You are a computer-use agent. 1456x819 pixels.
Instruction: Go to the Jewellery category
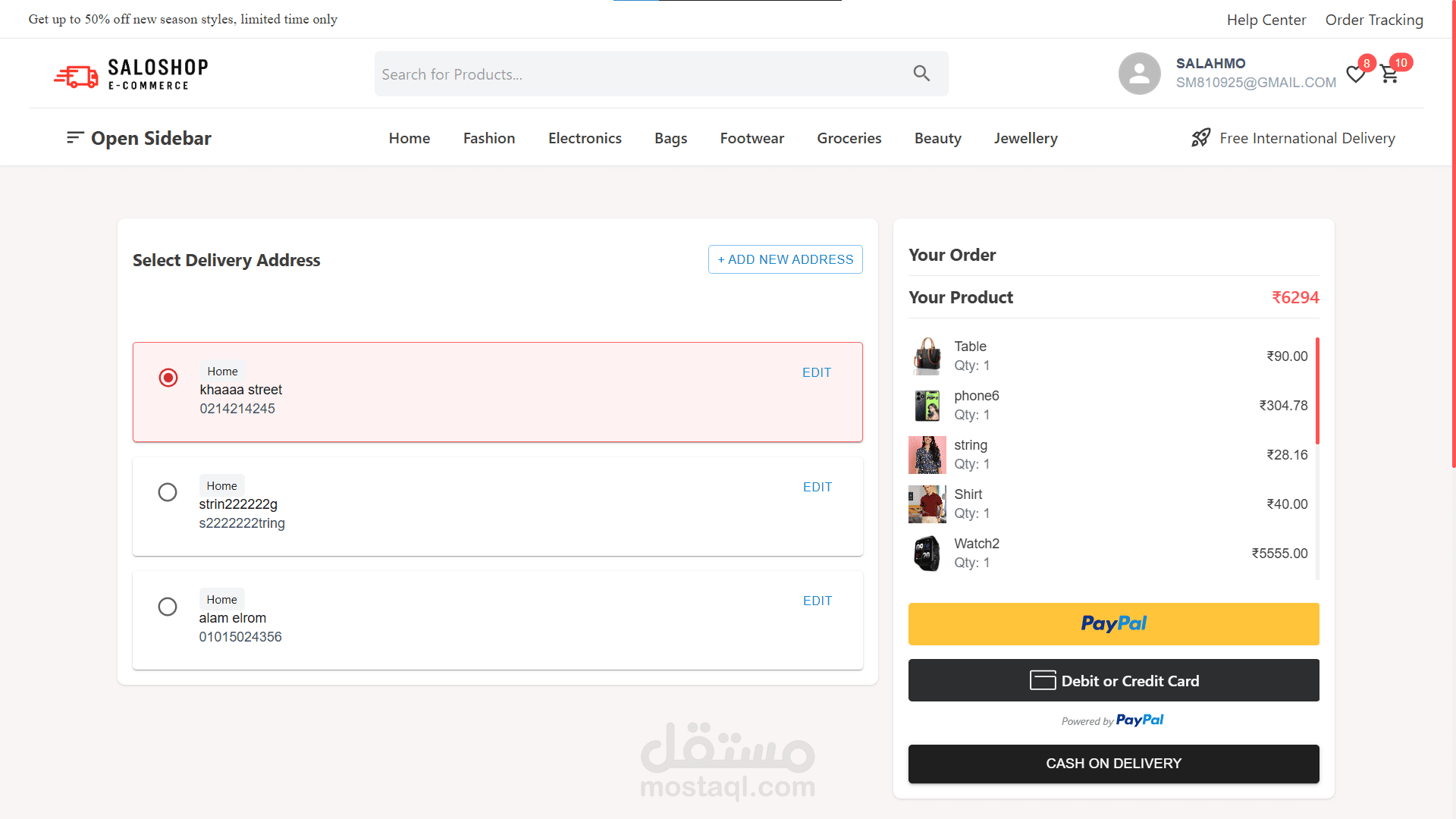tap(1025, 138)
